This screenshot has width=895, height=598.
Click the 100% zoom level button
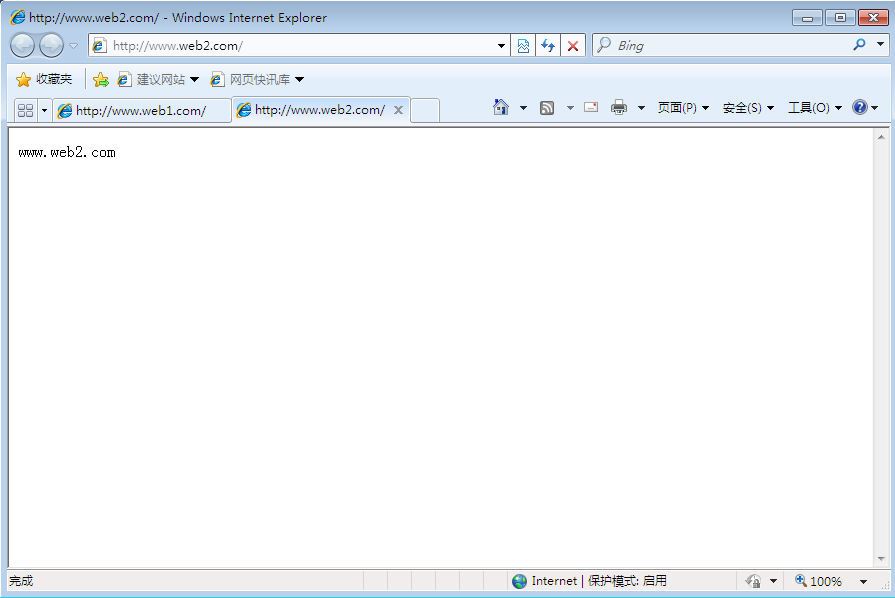(819, 581)
